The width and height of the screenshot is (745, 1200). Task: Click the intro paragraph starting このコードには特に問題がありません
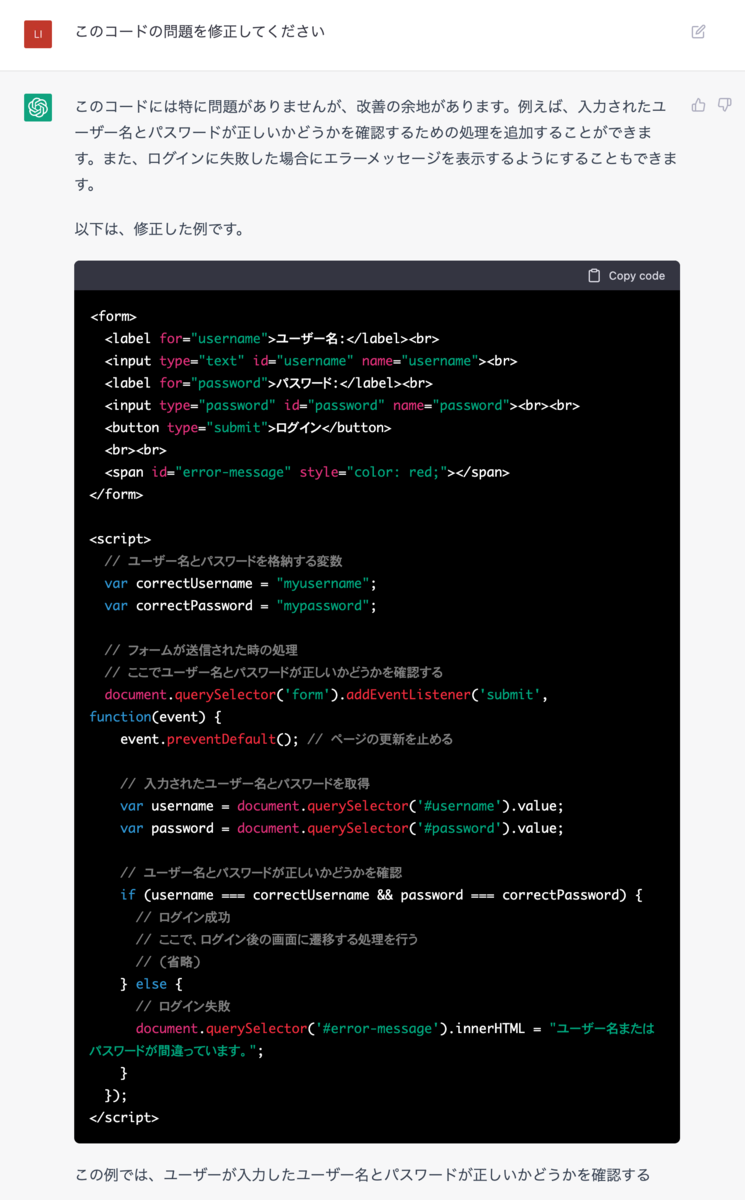[376, 144]
